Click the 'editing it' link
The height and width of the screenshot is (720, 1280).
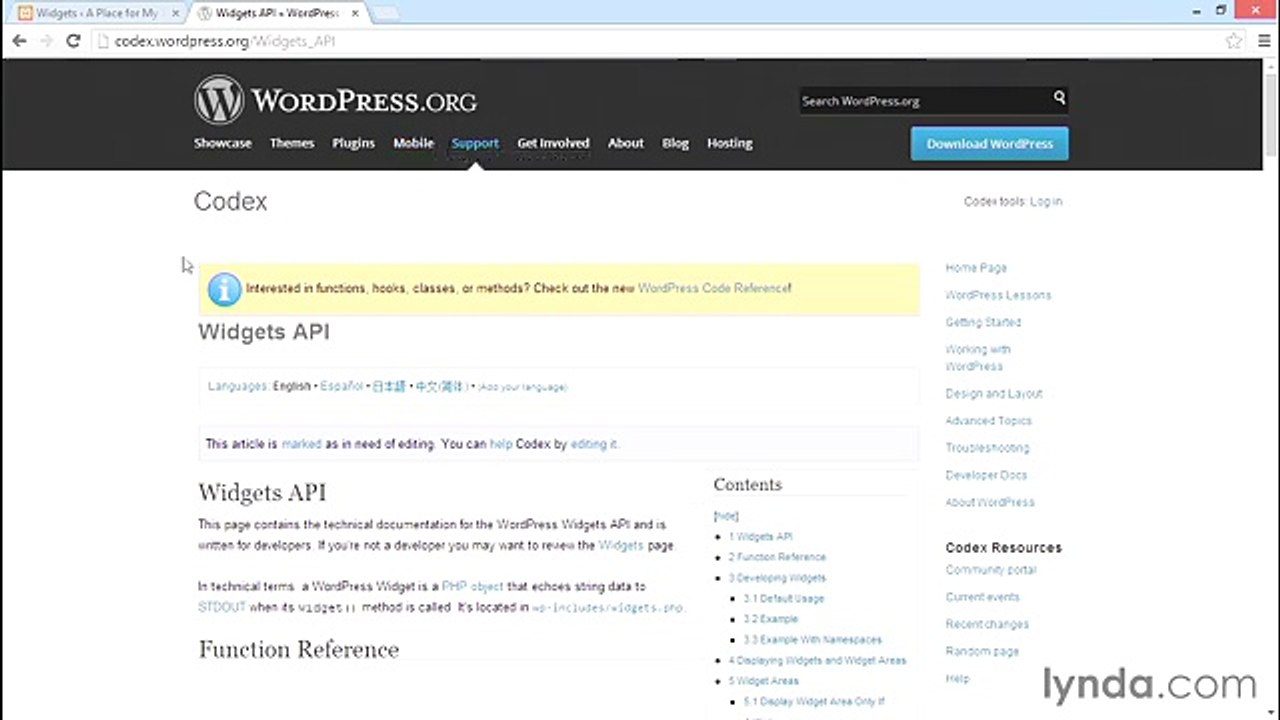[594, 444]
